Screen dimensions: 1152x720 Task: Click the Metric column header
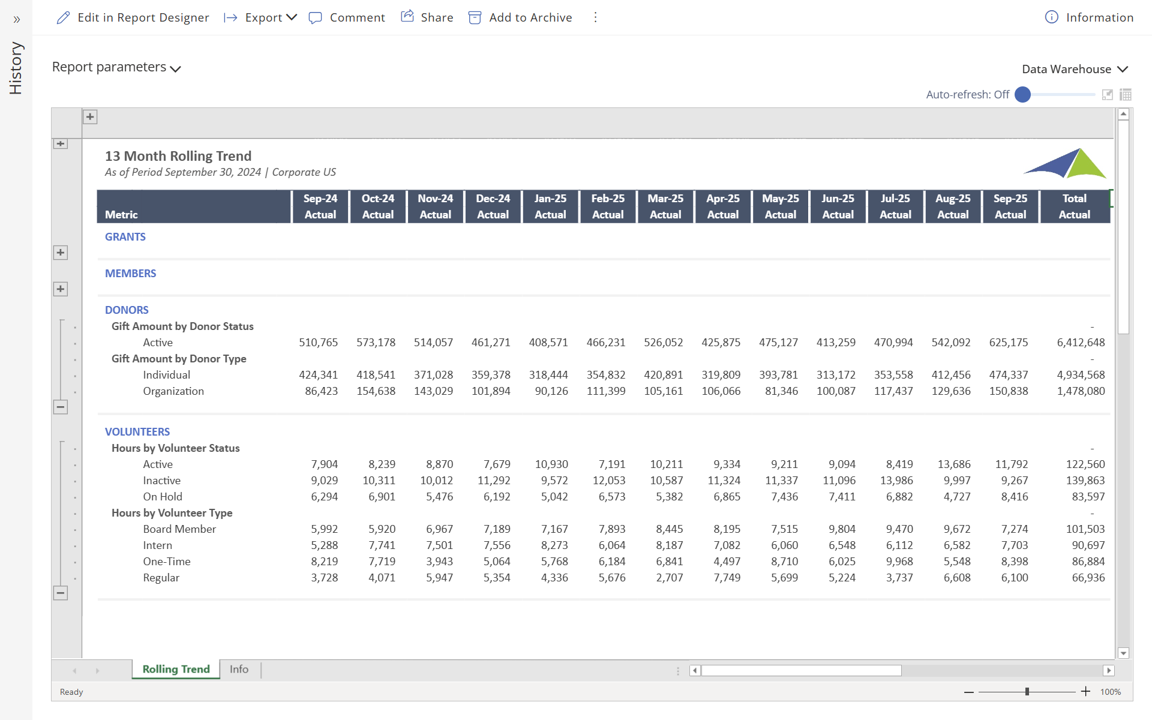(194, 206)
